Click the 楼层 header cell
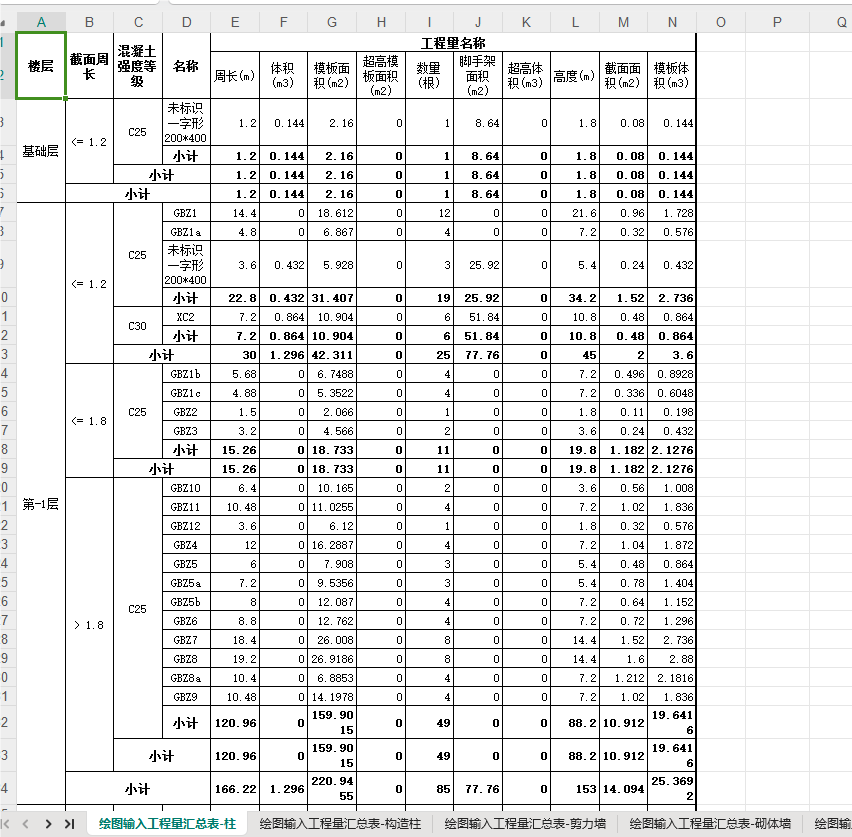 [x=41, y=66]
